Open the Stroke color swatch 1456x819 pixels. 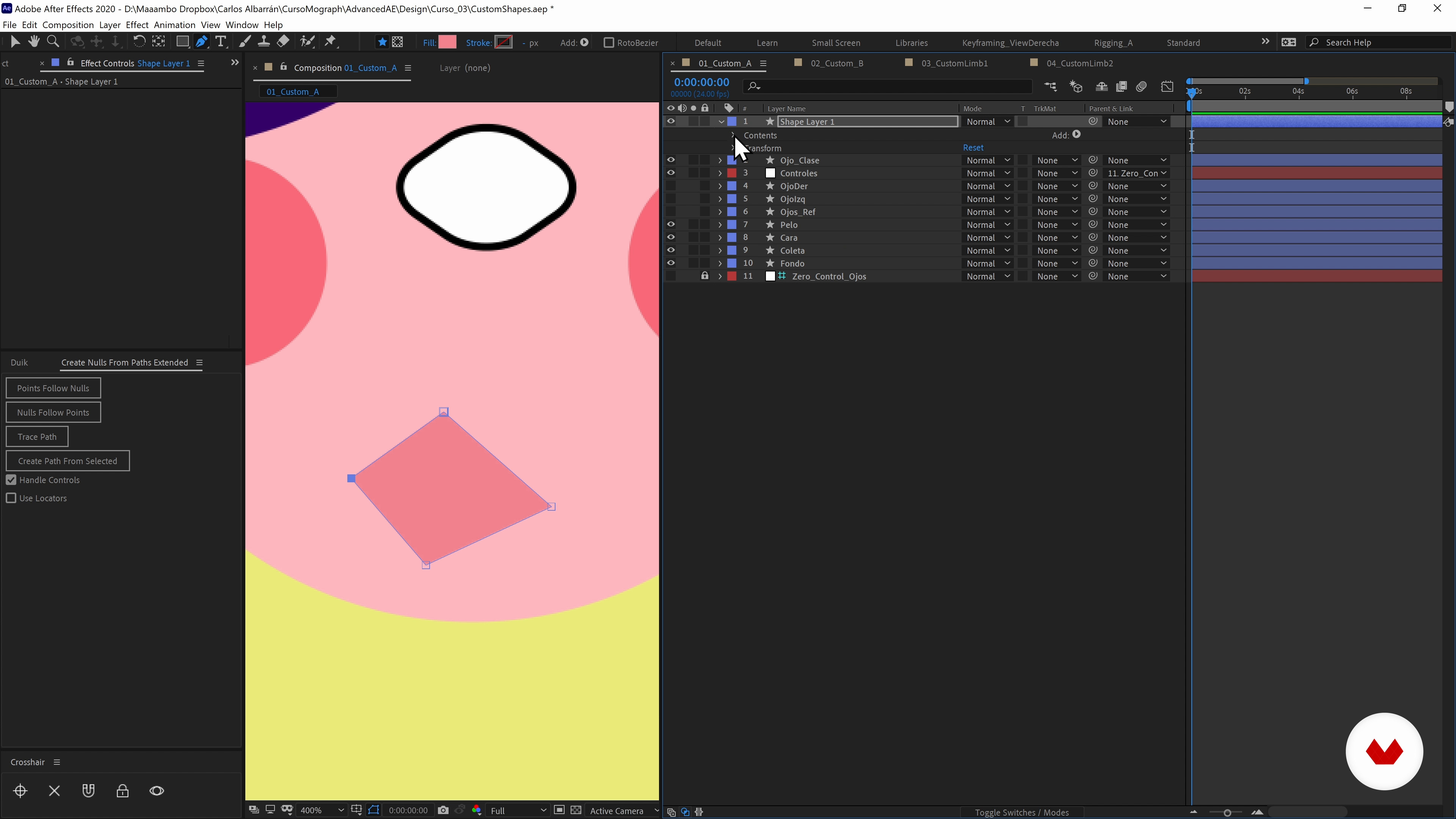pos(503,42)
